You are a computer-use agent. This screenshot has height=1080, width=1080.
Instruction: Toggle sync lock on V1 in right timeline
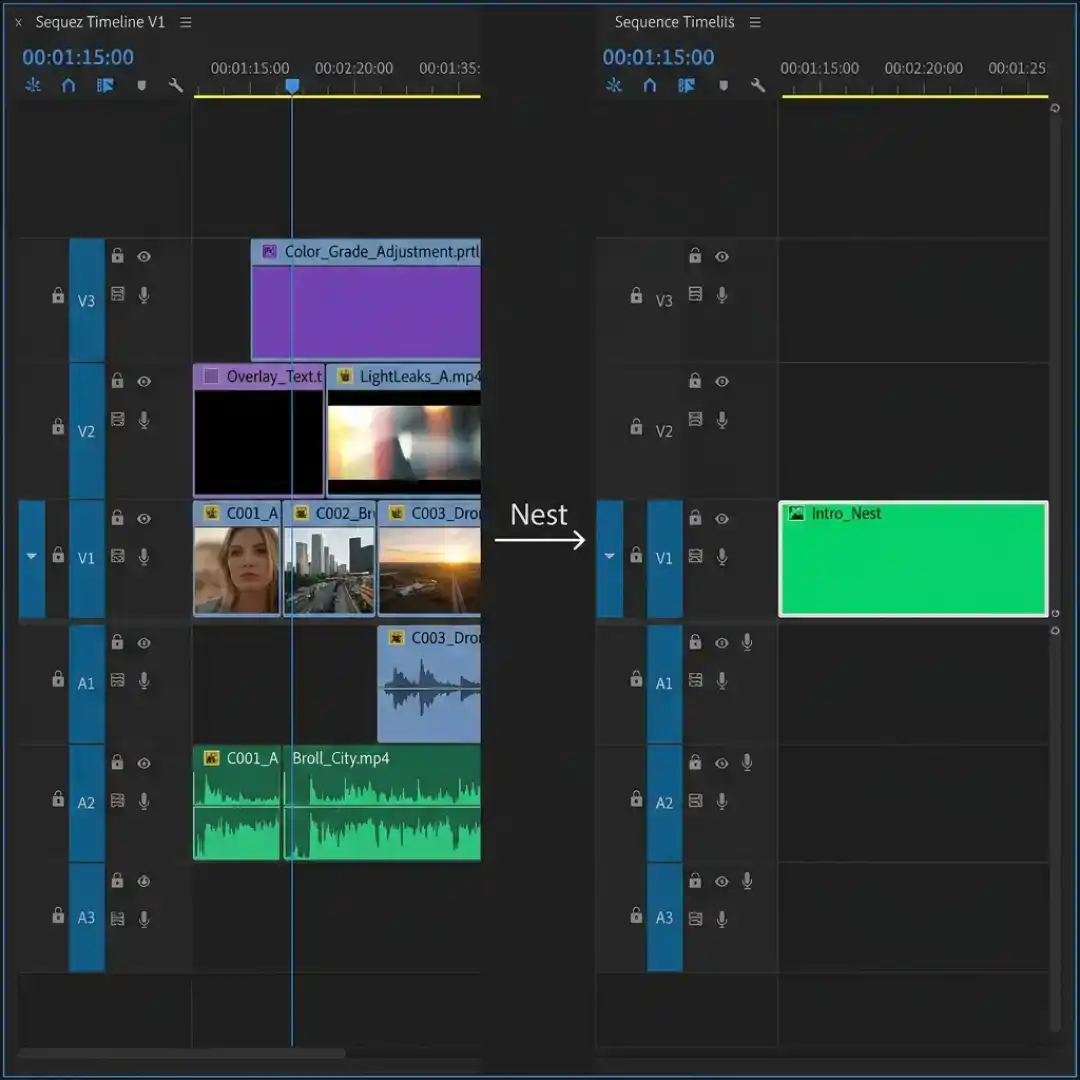(x=696, y=556)
